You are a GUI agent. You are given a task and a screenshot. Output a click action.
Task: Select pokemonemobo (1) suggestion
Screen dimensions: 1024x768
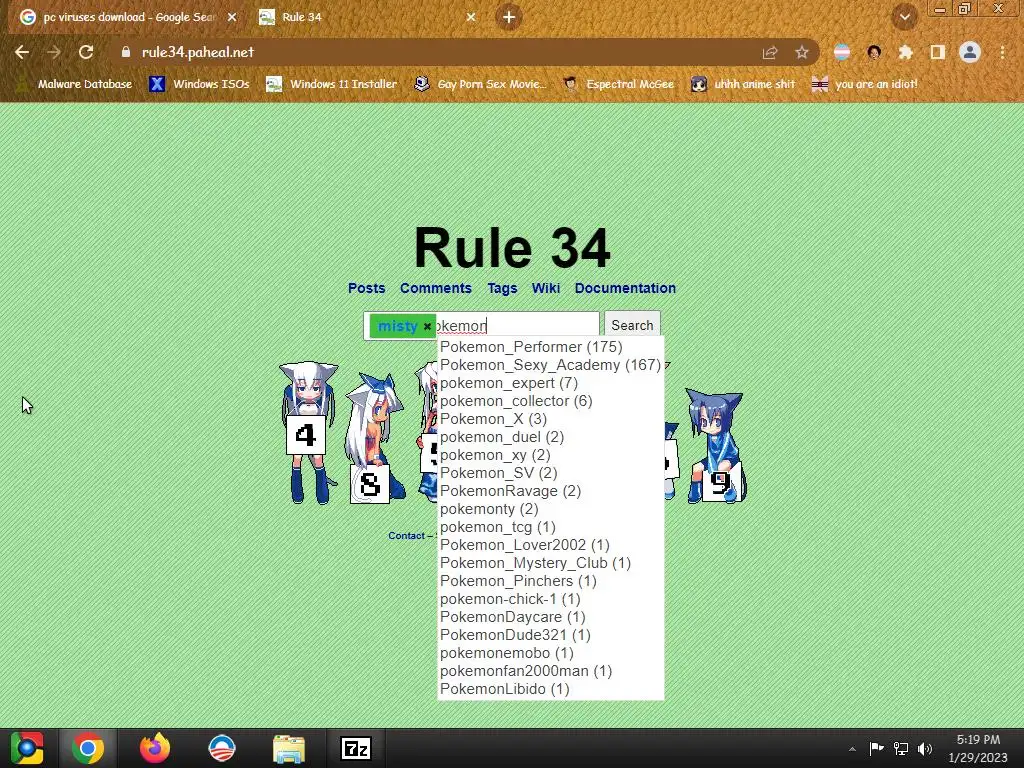551,653
